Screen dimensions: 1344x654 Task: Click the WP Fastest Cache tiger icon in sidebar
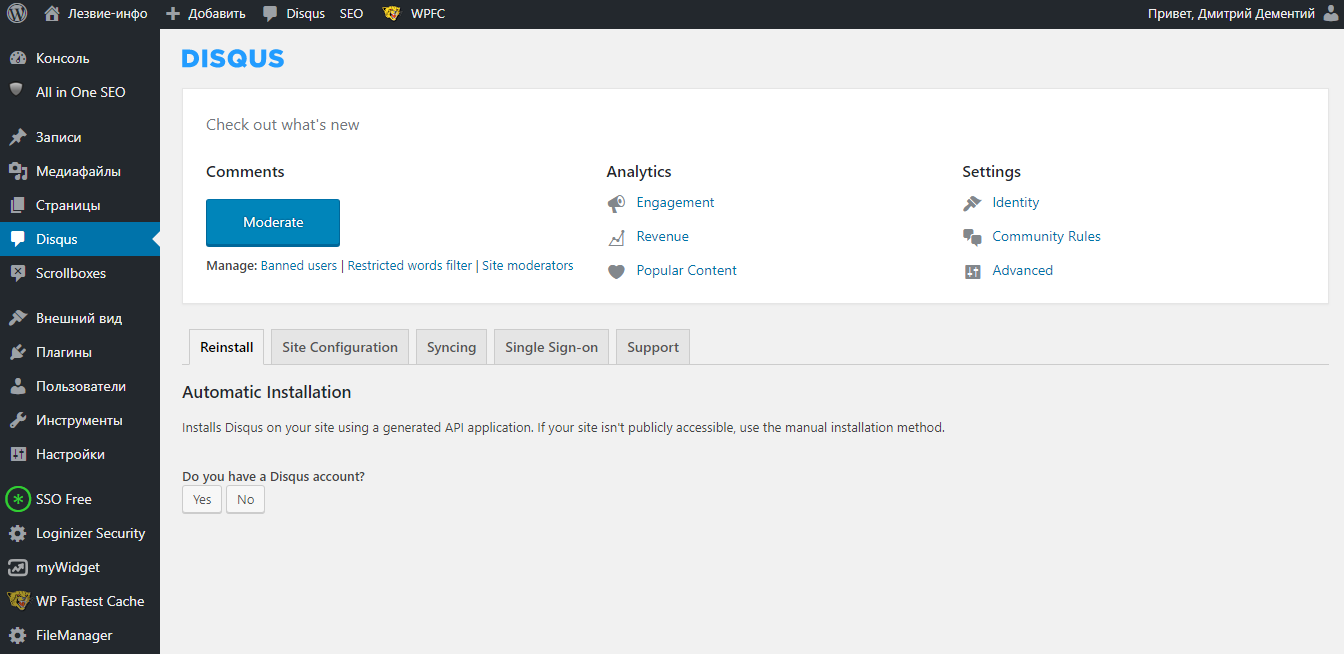(x=18, y=601)
